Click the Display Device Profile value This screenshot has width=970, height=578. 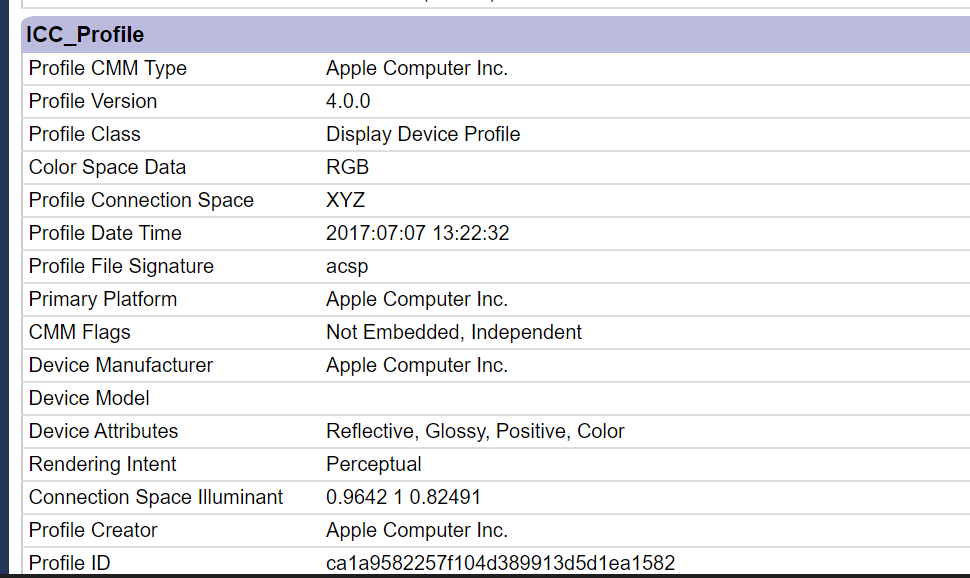pyautogui.click(x=423, y=135)
